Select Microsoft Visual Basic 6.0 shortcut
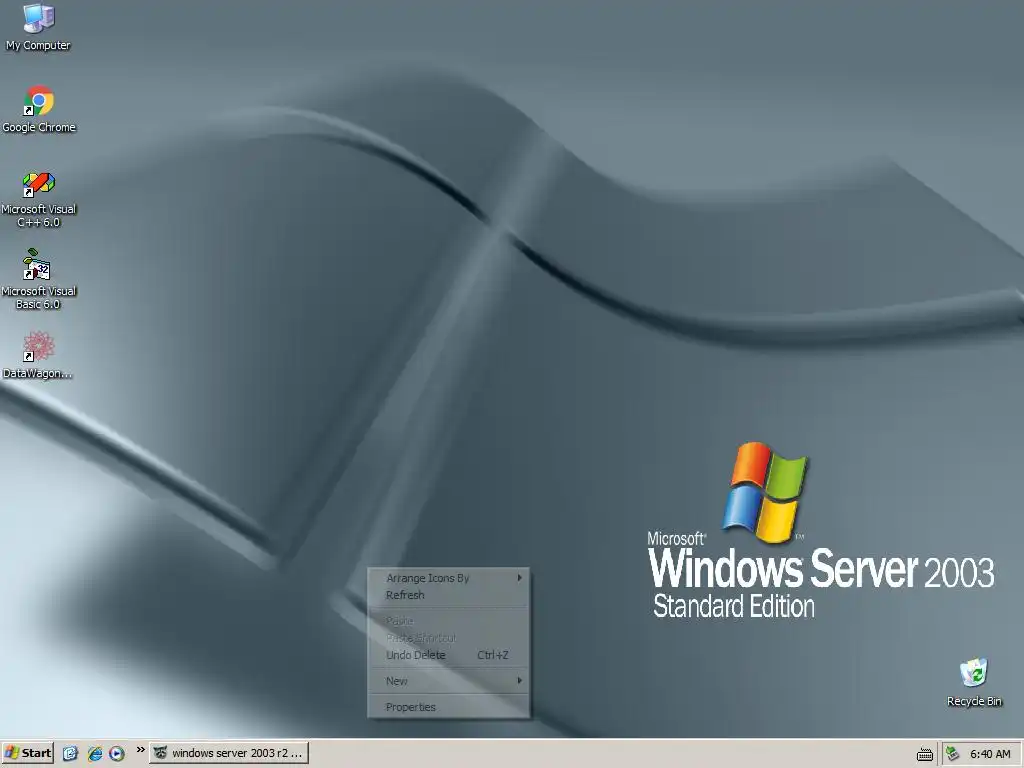The width and height of the screenshot is (1024, 768). pos(39,281)
